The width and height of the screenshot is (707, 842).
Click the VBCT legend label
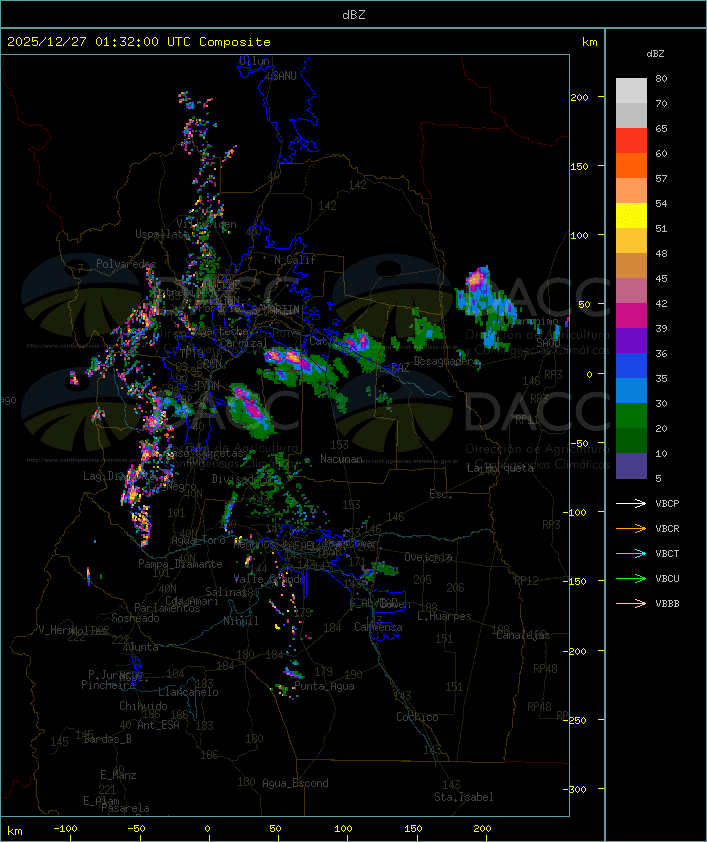pyautogui.click(x=667, y=554)
